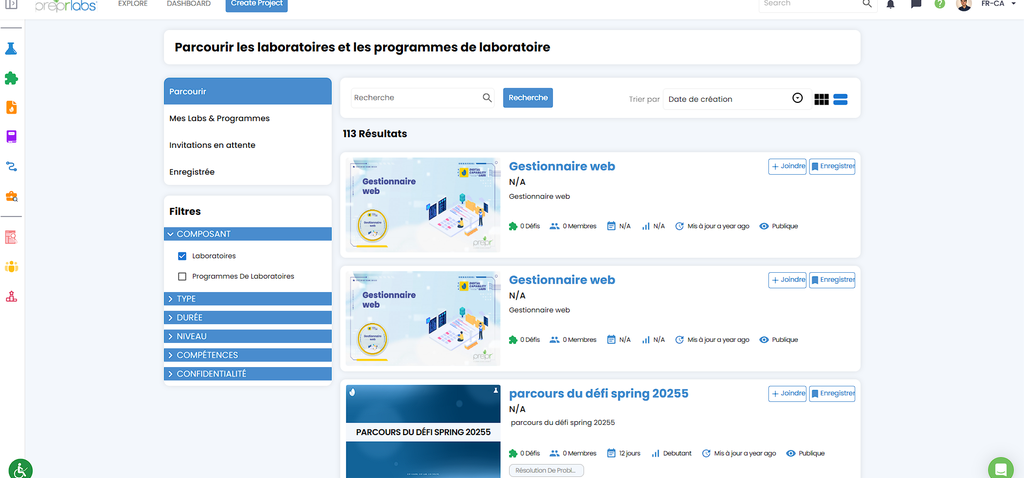Open the green puzzle piece sidebar icon
The height and width of the screenshot is (478, 1024).
coord(11,78)
